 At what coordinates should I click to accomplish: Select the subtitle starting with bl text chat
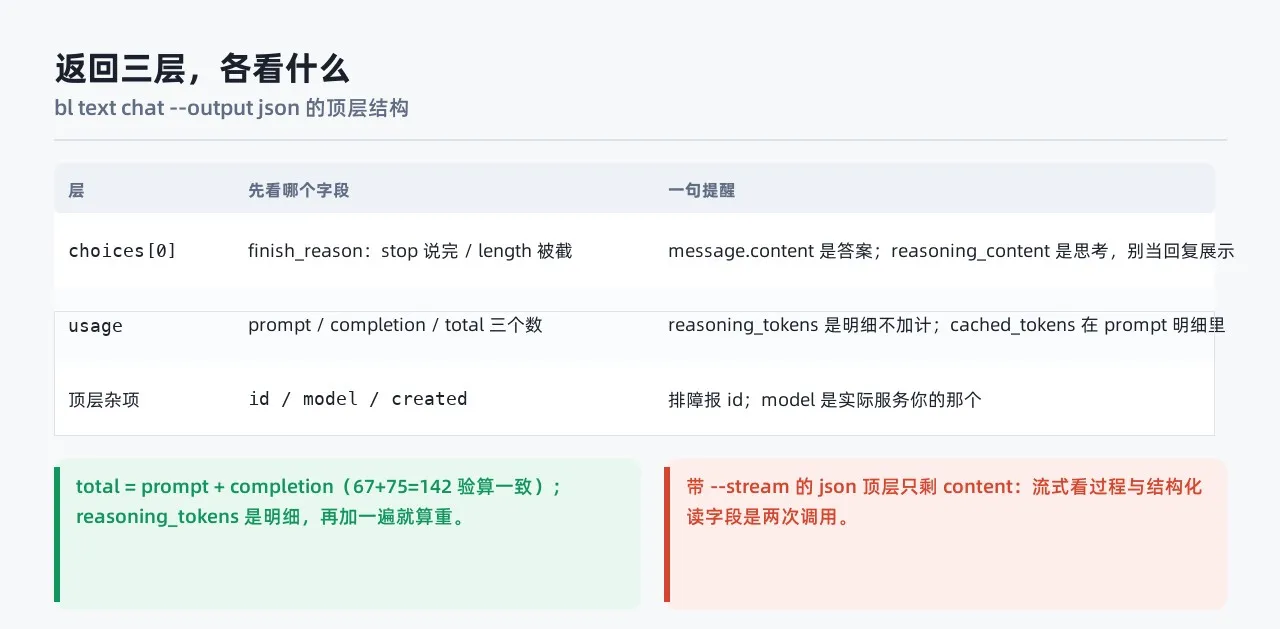click(231, 107)
